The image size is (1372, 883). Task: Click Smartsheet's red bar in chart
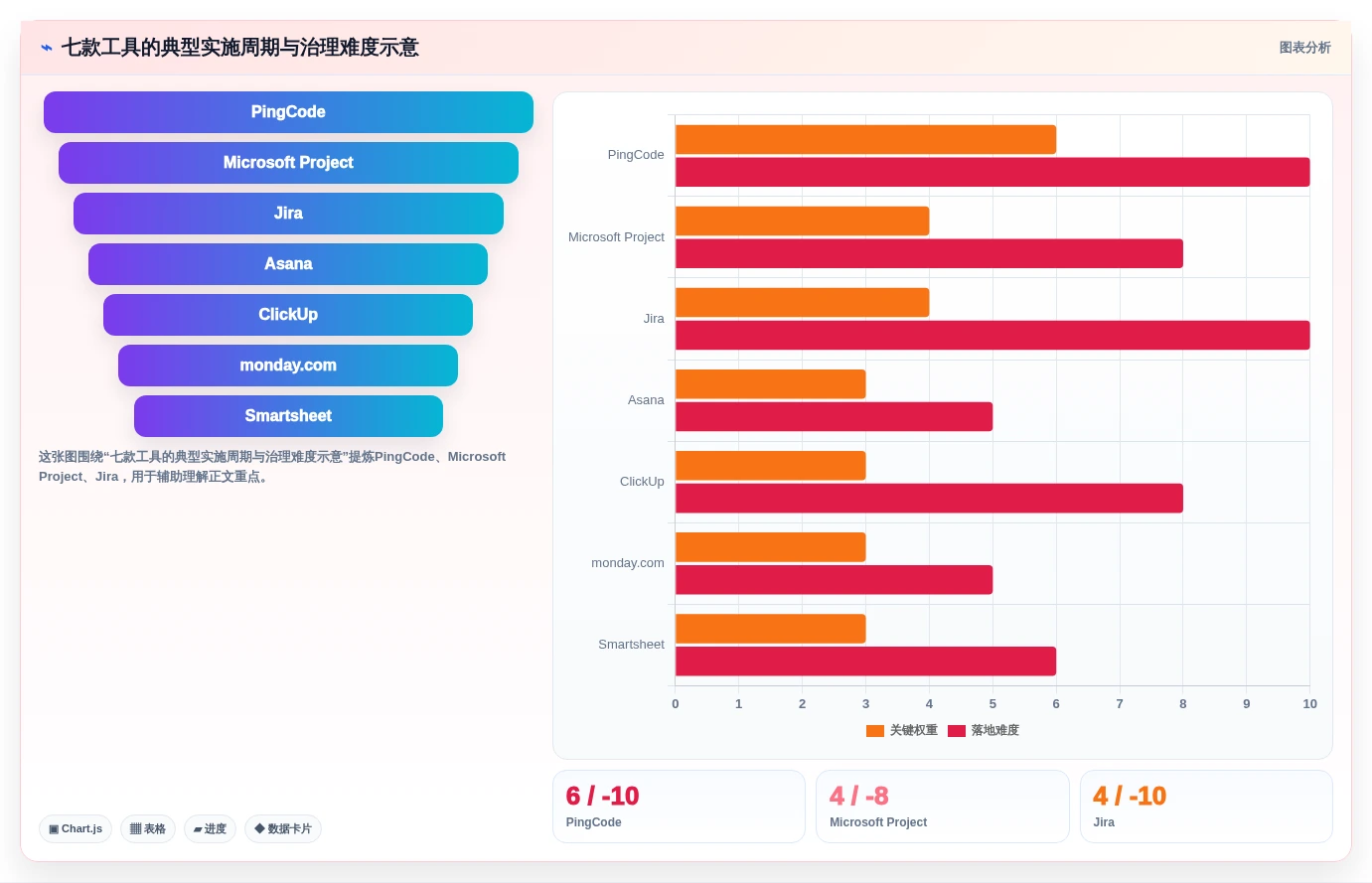click(x=865, y=662)
